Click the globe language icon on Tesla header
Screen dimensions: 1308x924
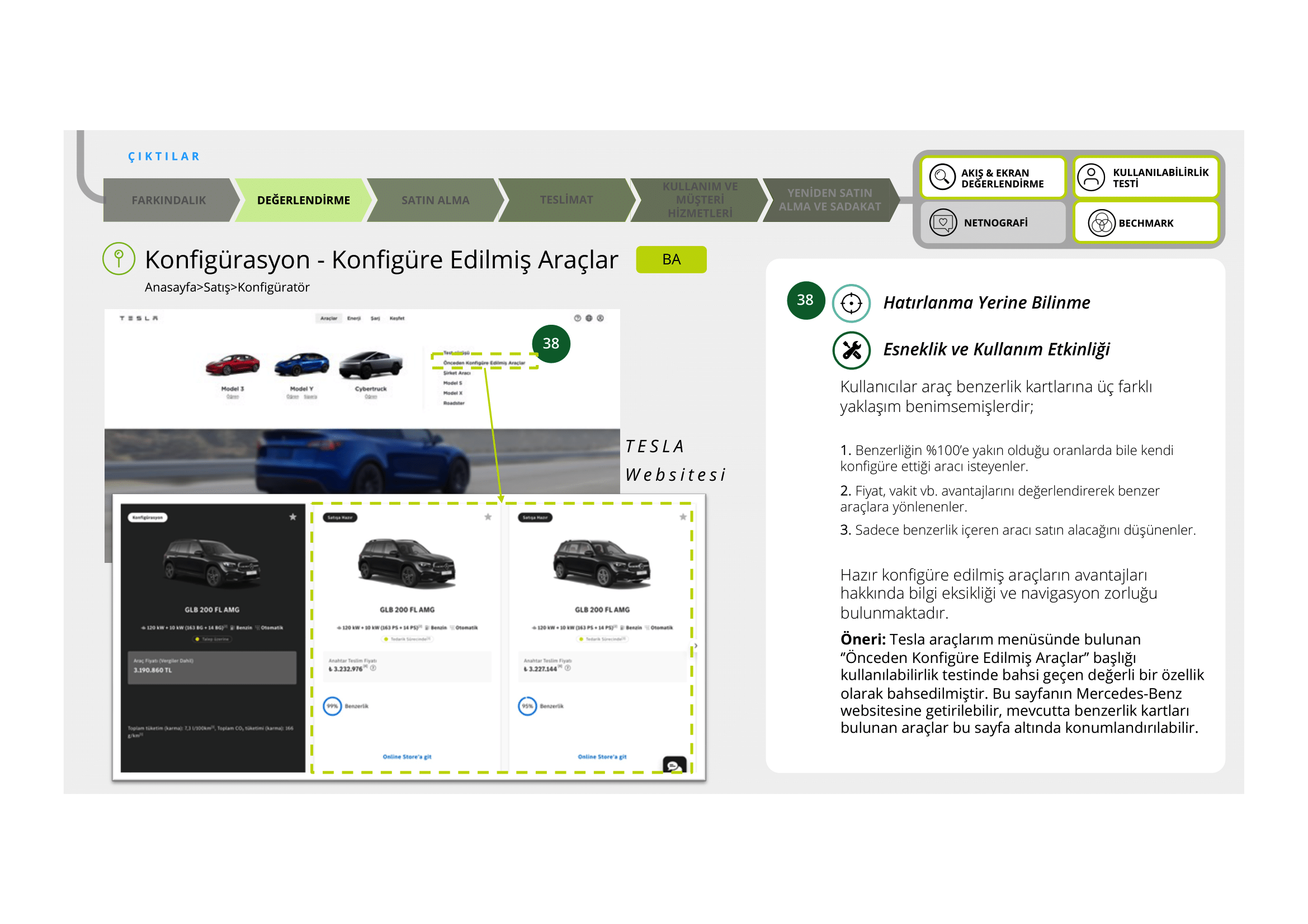pyautogui.click(x=588, y=318)
